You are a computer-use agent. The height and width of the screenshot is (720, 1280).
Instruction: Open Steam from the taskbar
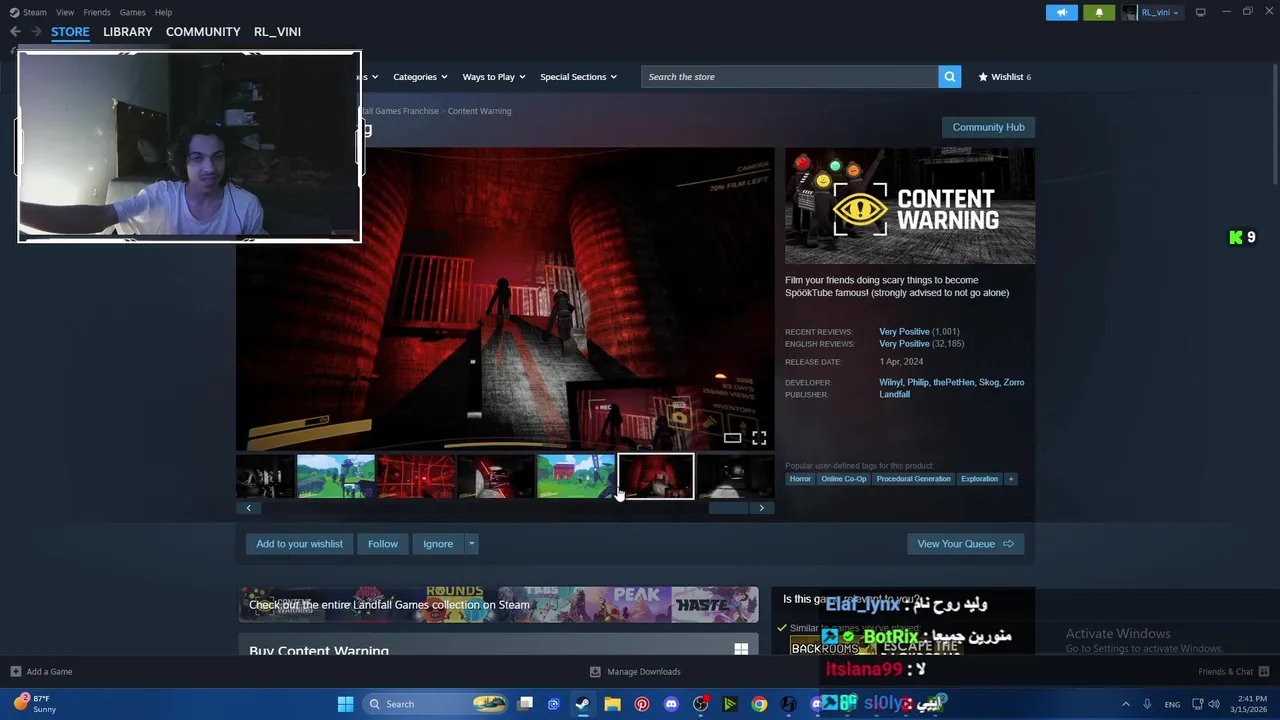(x=583, y=704)
